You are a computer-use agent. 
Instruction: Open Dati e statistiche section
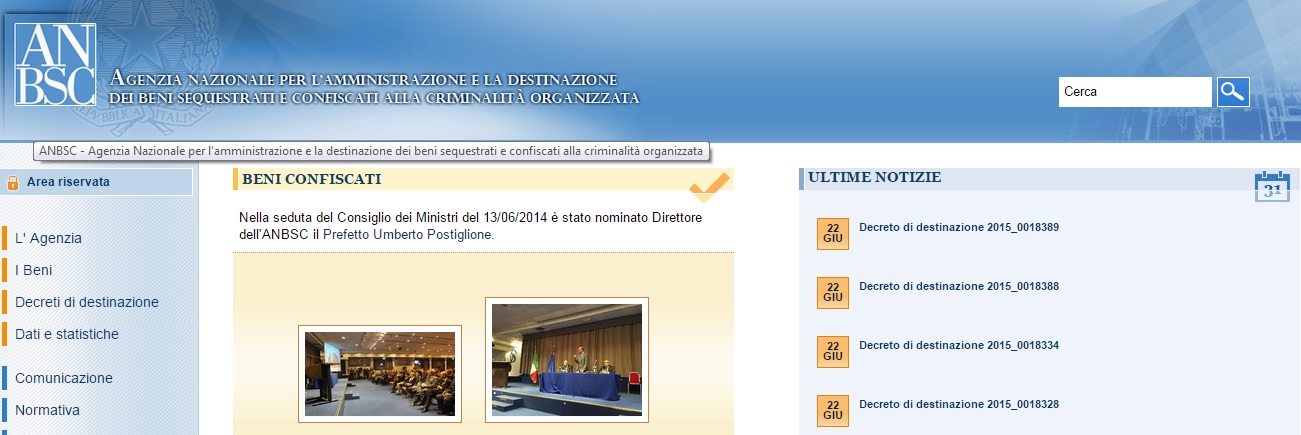click(x=67, y=334)
